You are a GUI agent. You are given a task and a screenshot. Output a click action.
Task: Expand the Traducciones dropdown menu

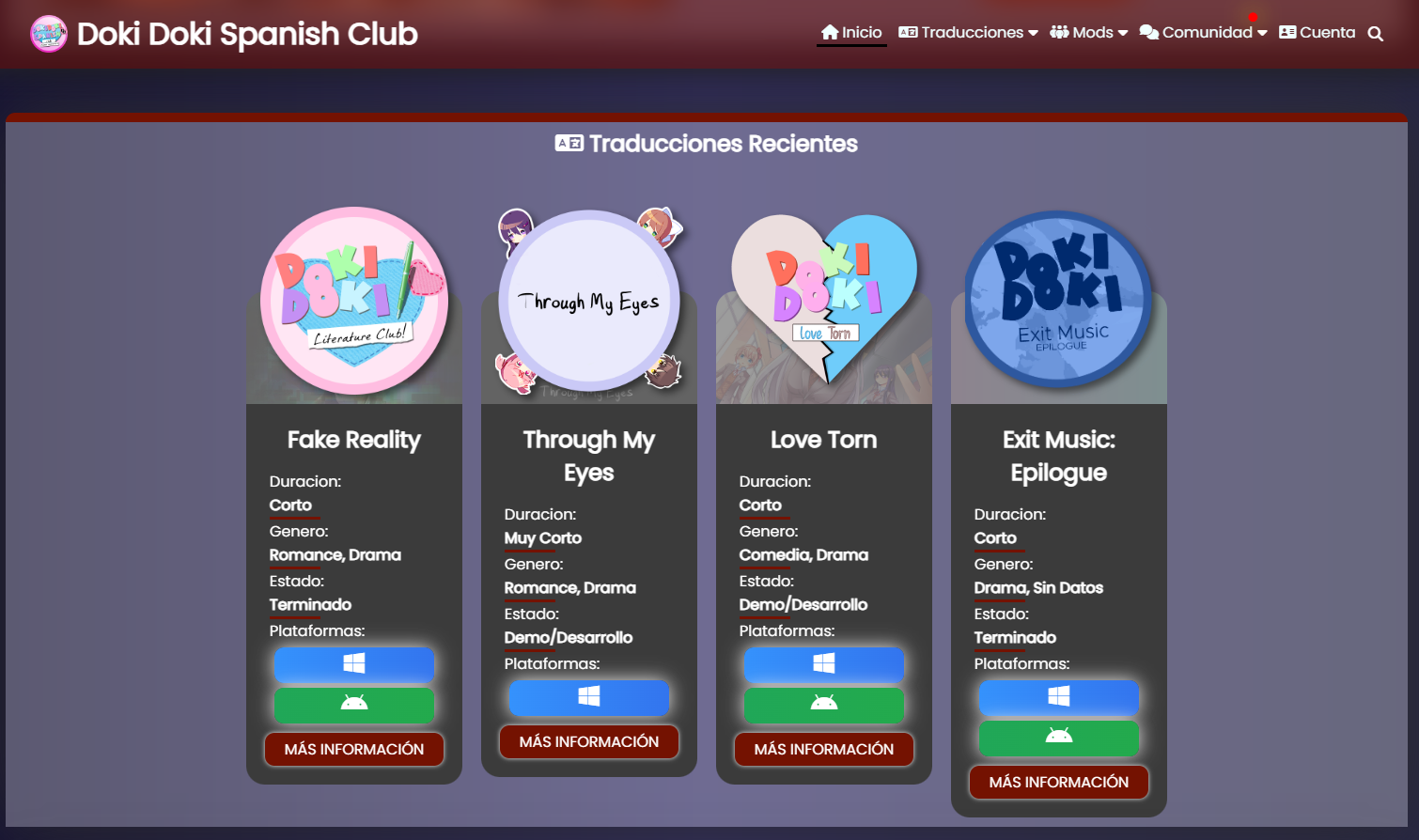pyautogui.click(x=968, y=33)
